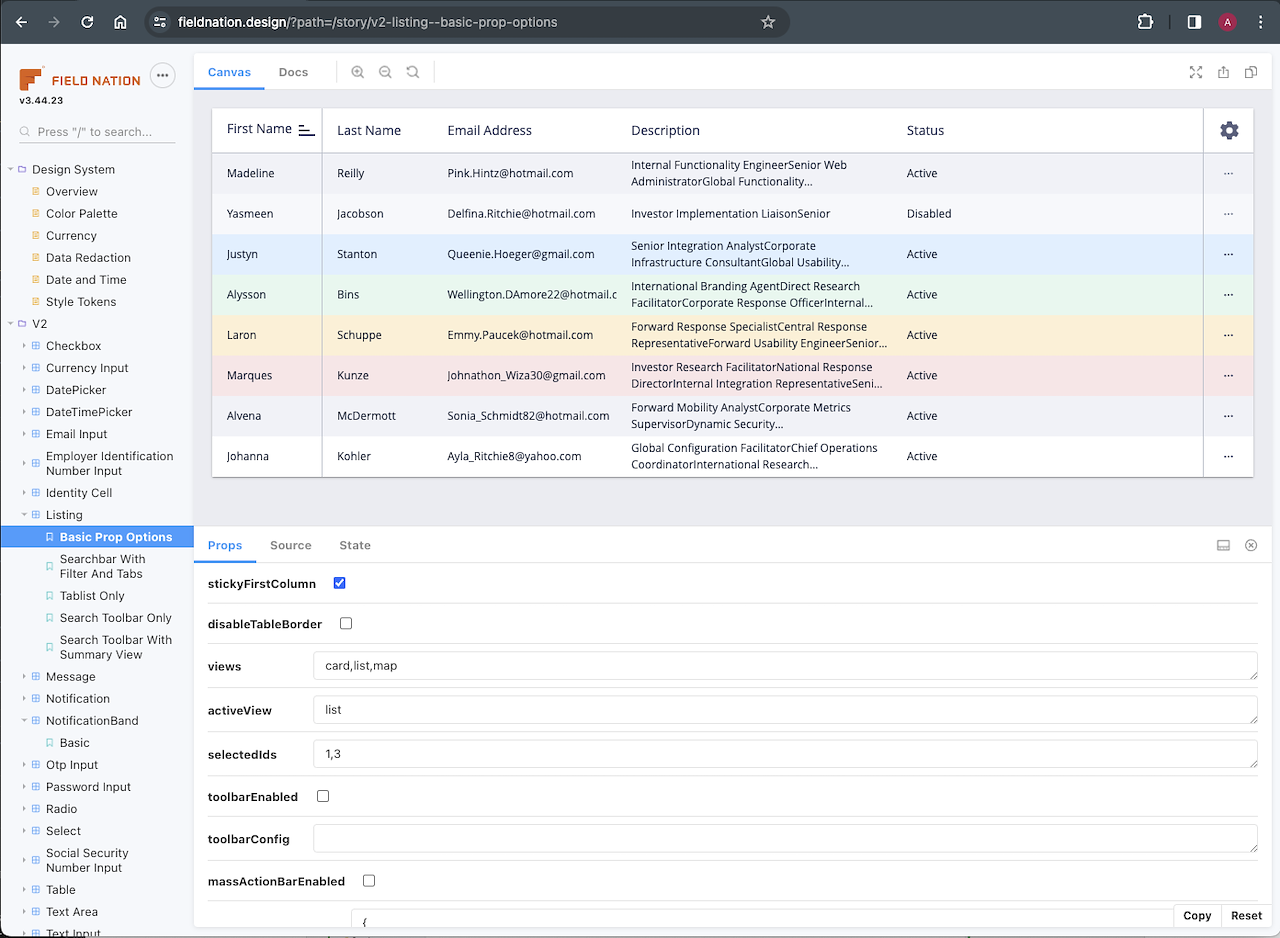
Task: Close the addons panel
Action: click(x=1250, y=545)
